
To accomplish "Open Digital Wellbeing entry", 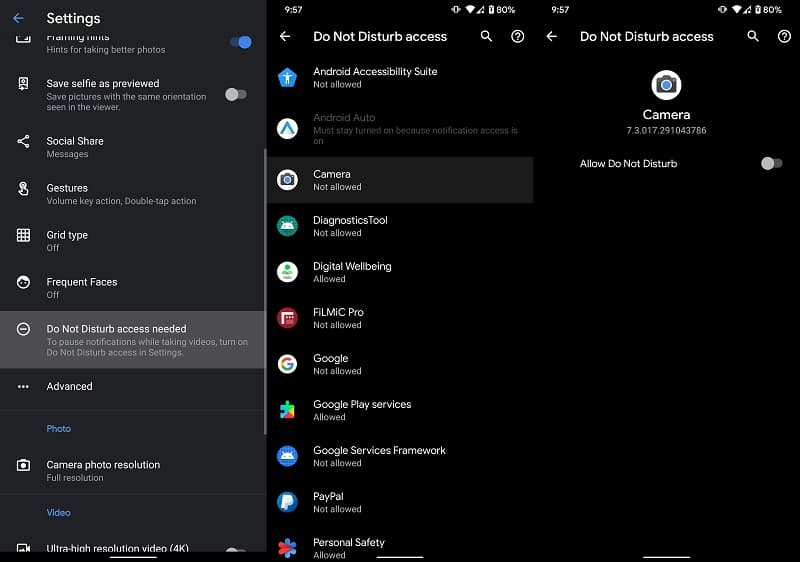I will click(400, 272).
